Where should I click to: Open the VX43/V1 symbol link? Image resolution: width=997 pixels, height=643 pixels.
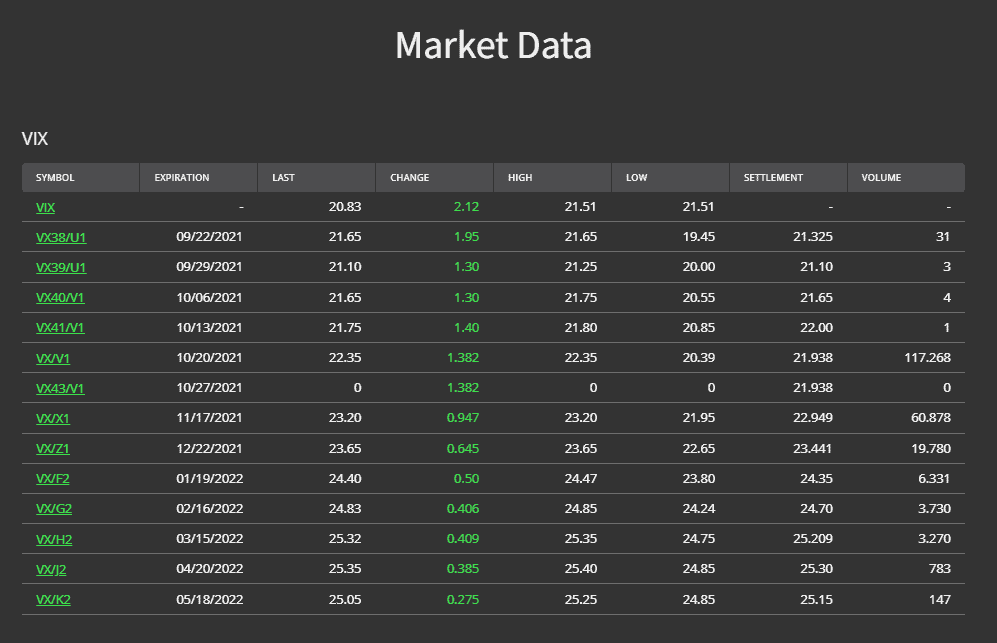pos(60,387)
